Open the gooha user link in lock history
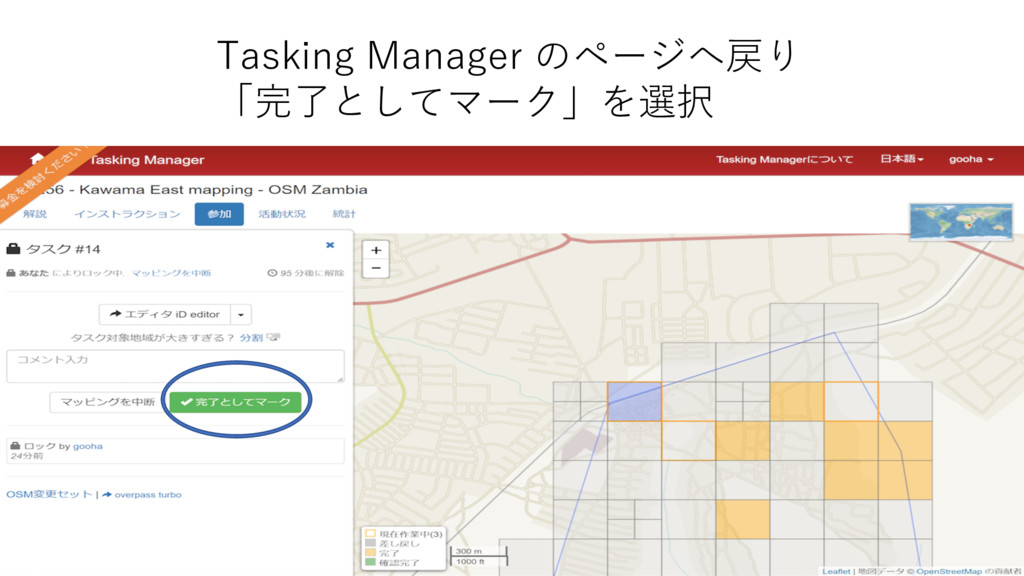Screen dimensions: 1024x576 [88, 446]
